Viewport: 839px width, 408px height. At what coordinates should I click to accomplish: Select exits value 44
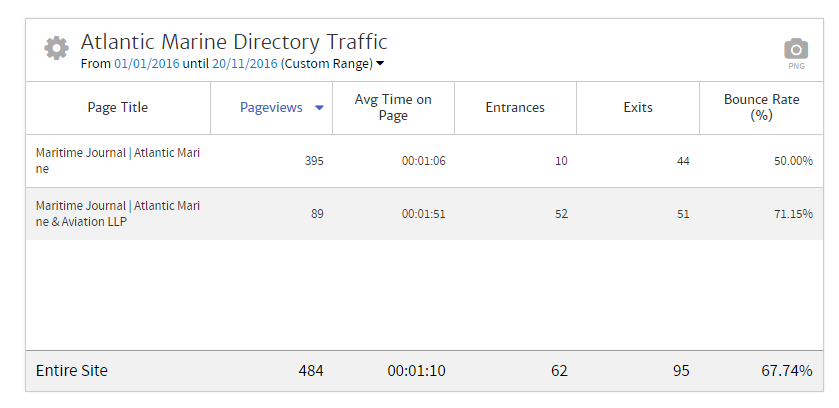683,161
